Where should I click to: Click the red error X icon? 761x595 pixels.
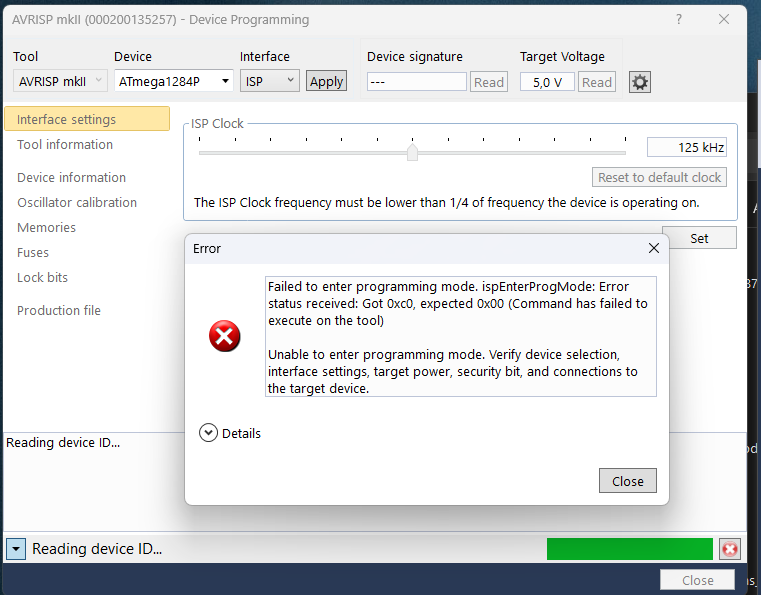[x=224, y=336]
